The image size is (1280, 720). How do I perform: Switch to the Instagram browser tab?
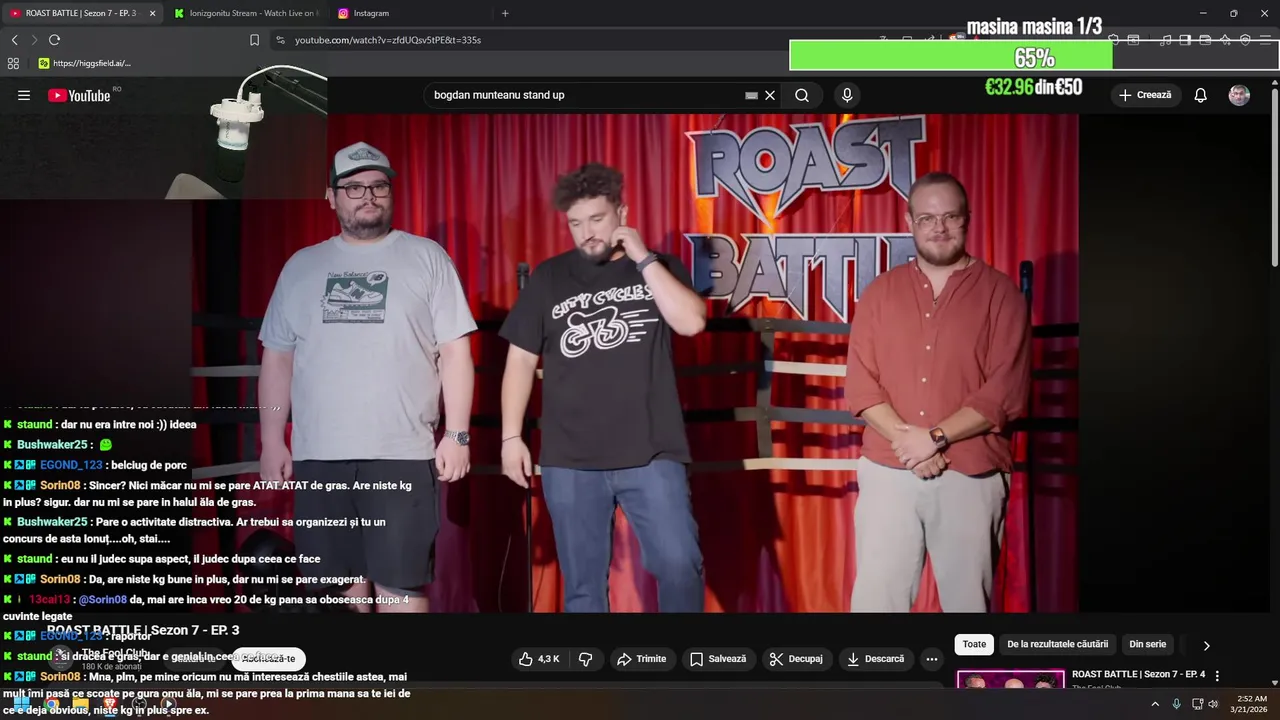point(410,13)
